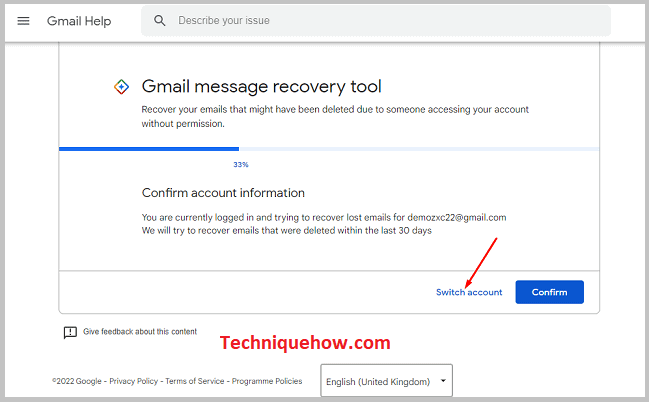The width and height of the screenshot is (649, 402).
Task: Open Terms of Service link
Action: tap(195, 381)
